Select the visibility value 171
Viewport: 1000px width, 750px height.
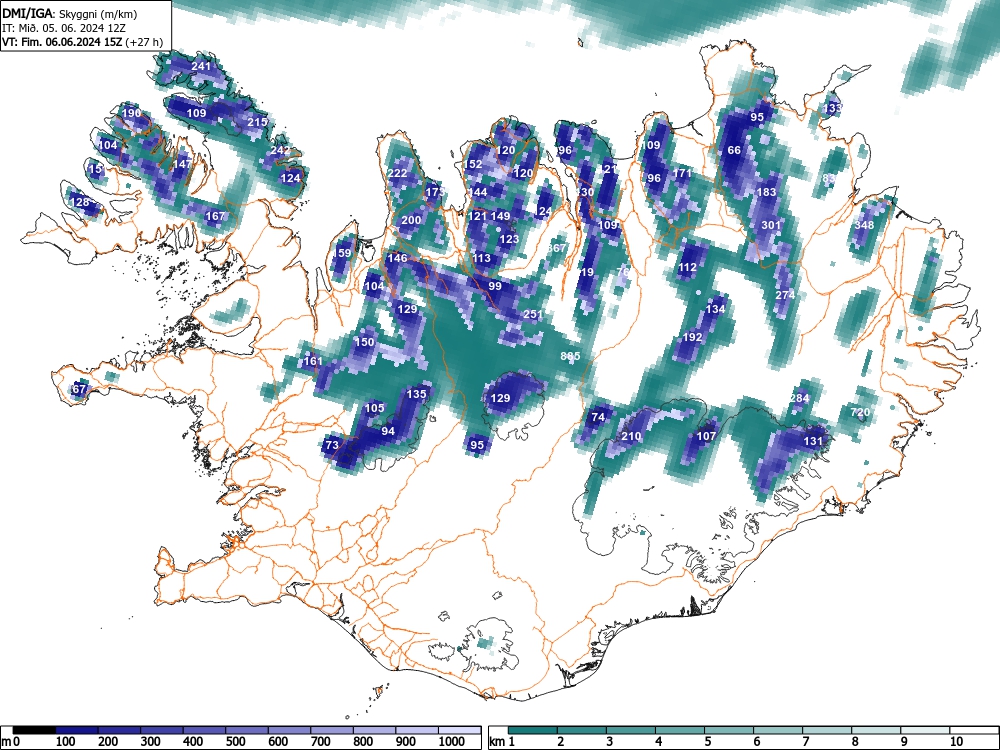(682, 173)
